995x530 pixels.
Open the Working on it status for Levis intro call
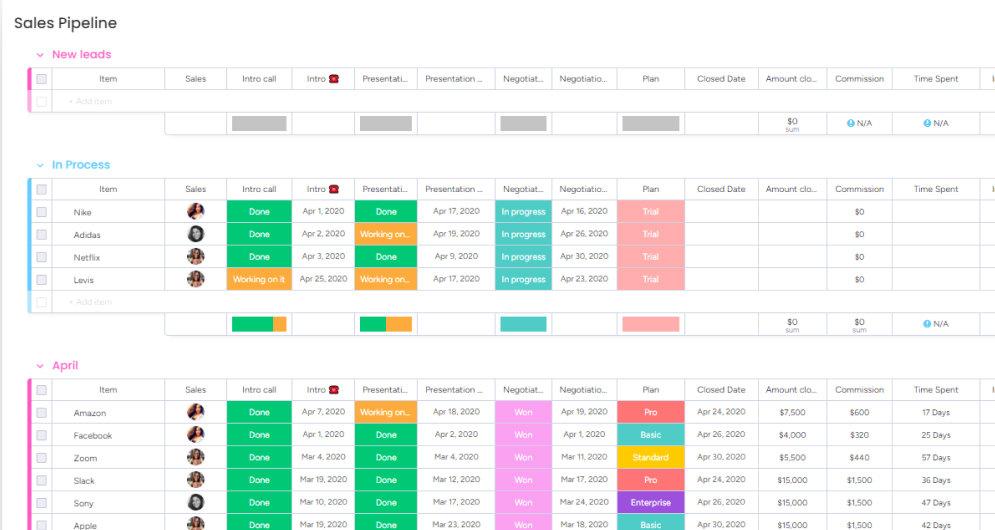[x=259, y=279]
